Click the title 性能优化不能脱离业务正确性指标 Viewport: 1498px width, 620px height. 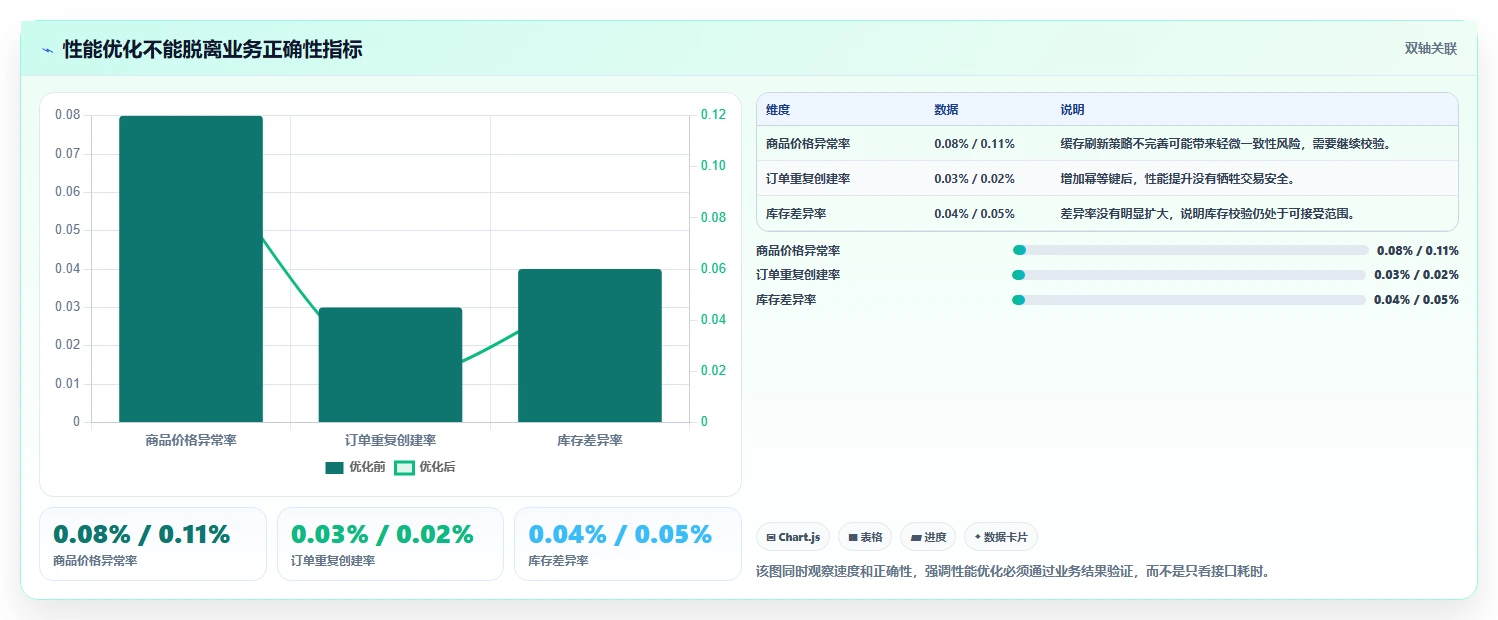[212, 49]
